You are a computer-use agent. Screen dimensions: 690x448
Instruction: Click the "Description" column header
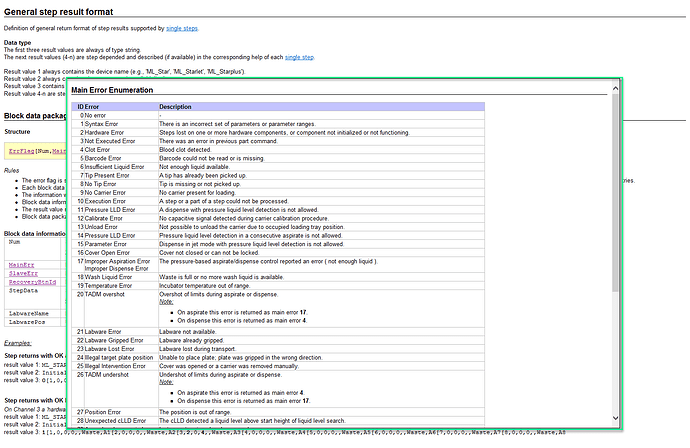click(x=175, y=106)
